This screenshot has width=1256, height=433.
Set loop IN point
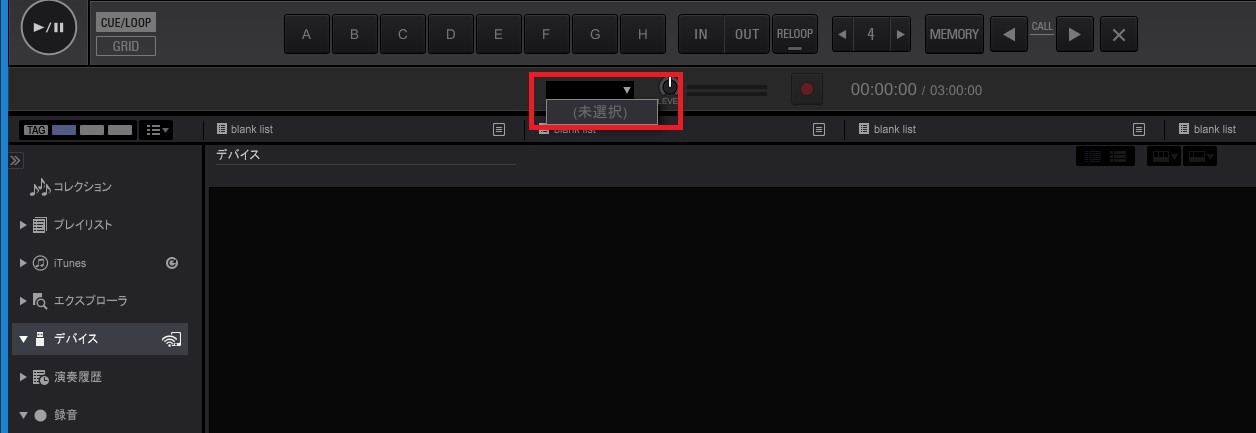click(701, 34)
